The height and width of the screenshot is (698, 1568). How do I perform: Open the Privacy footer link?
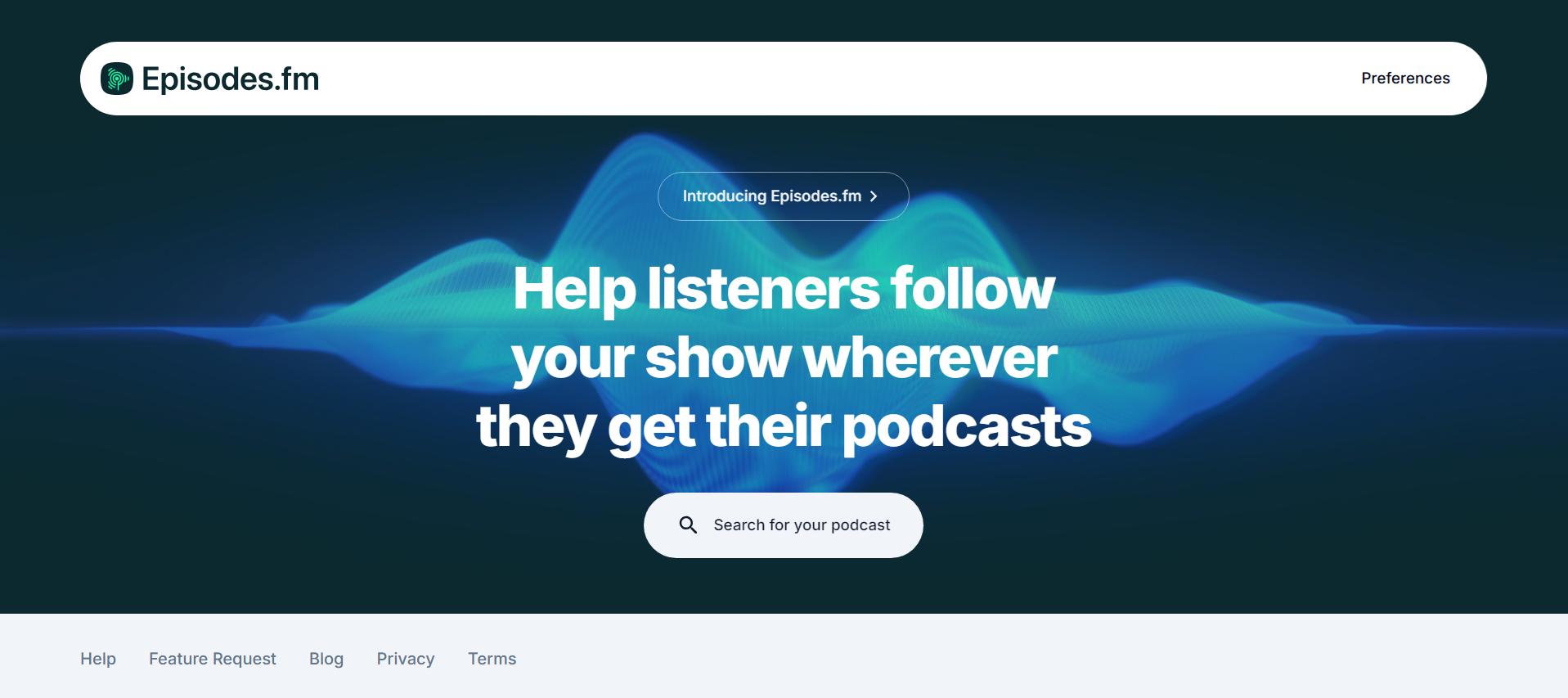406,659
